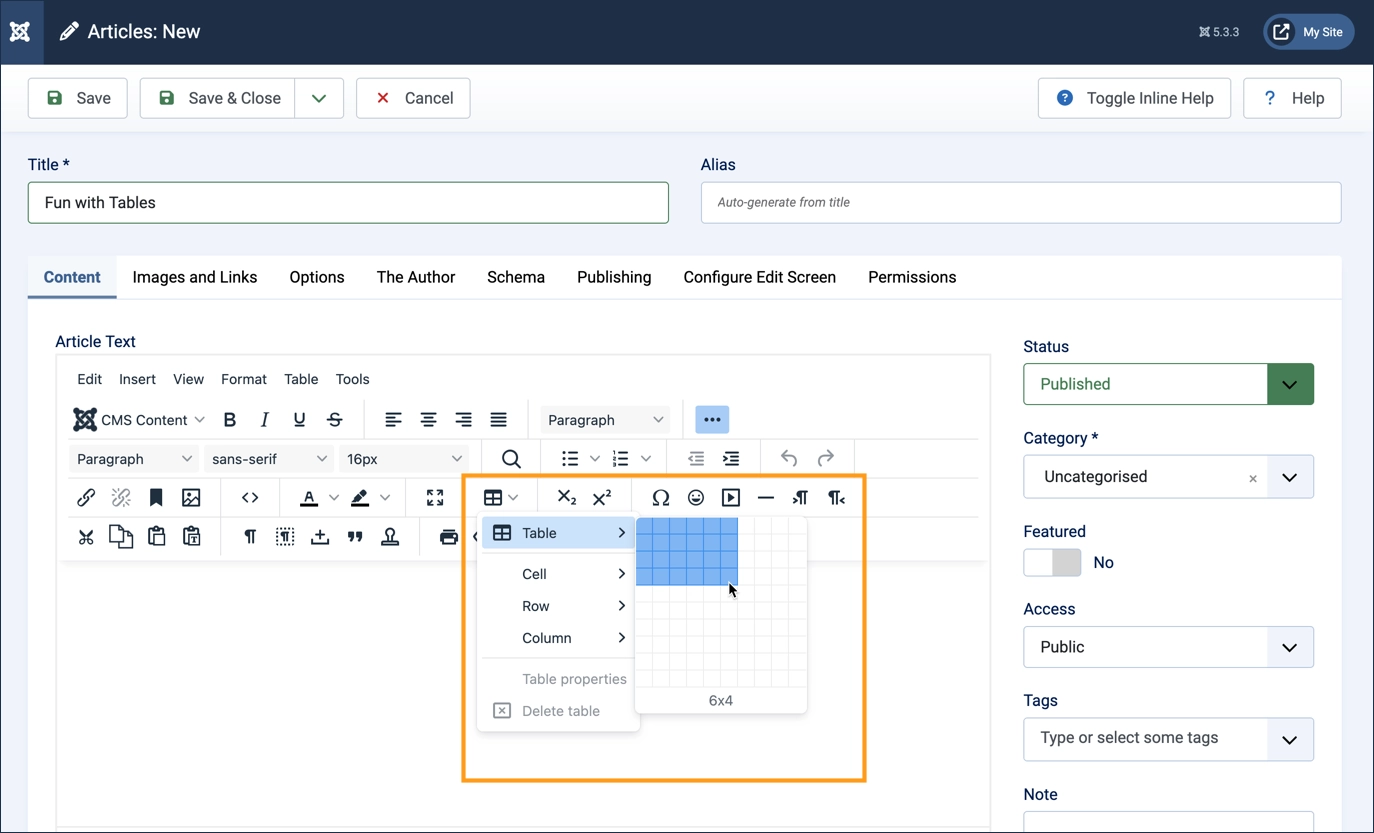The image size is (1374, 833).
Task: Apply strikethrough to text
Action: pos(334,419)
